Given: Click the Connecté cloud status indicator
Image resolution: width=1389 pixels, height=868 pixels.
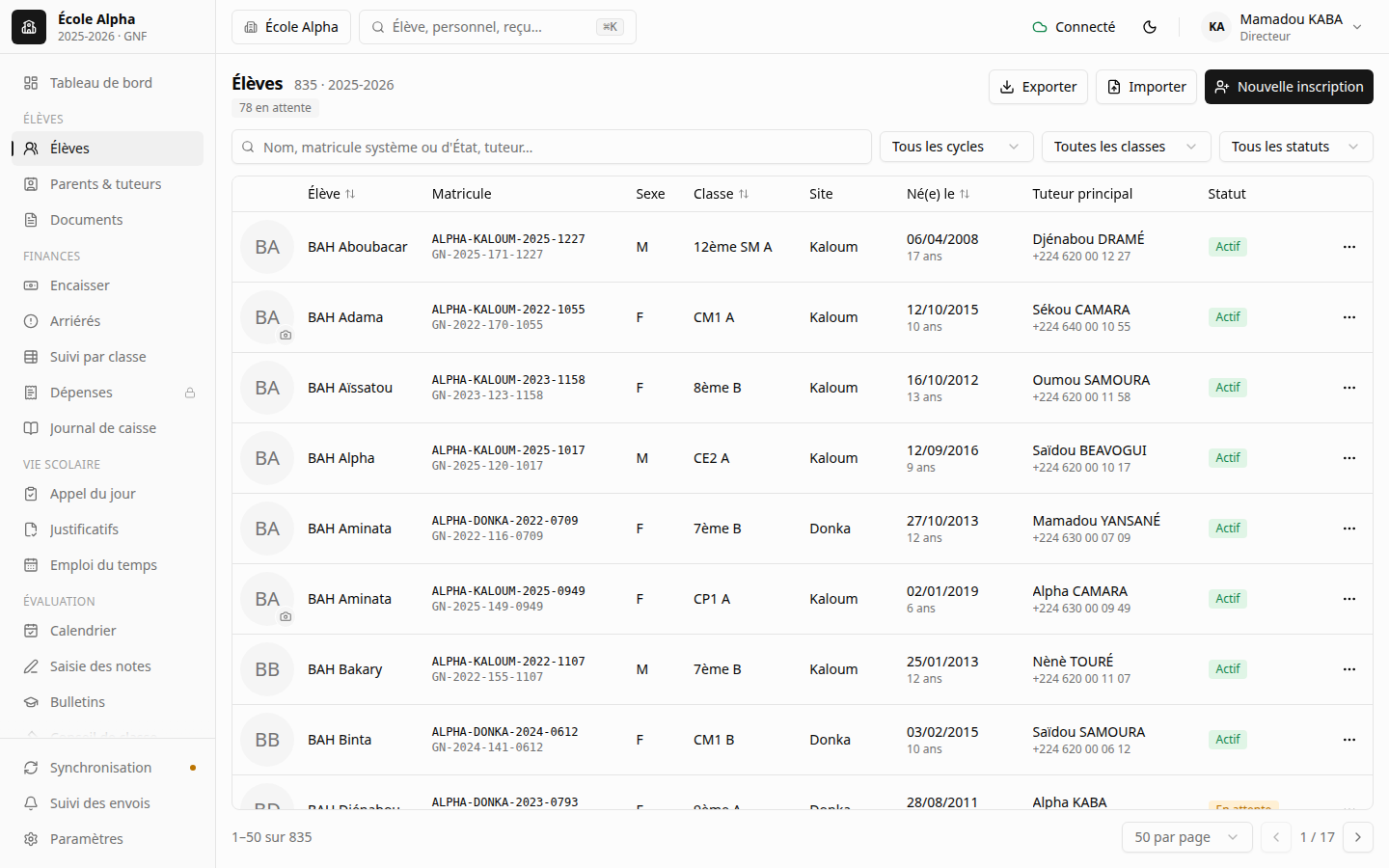Looking at the screenshot, I should click(x=1074, y=27).
